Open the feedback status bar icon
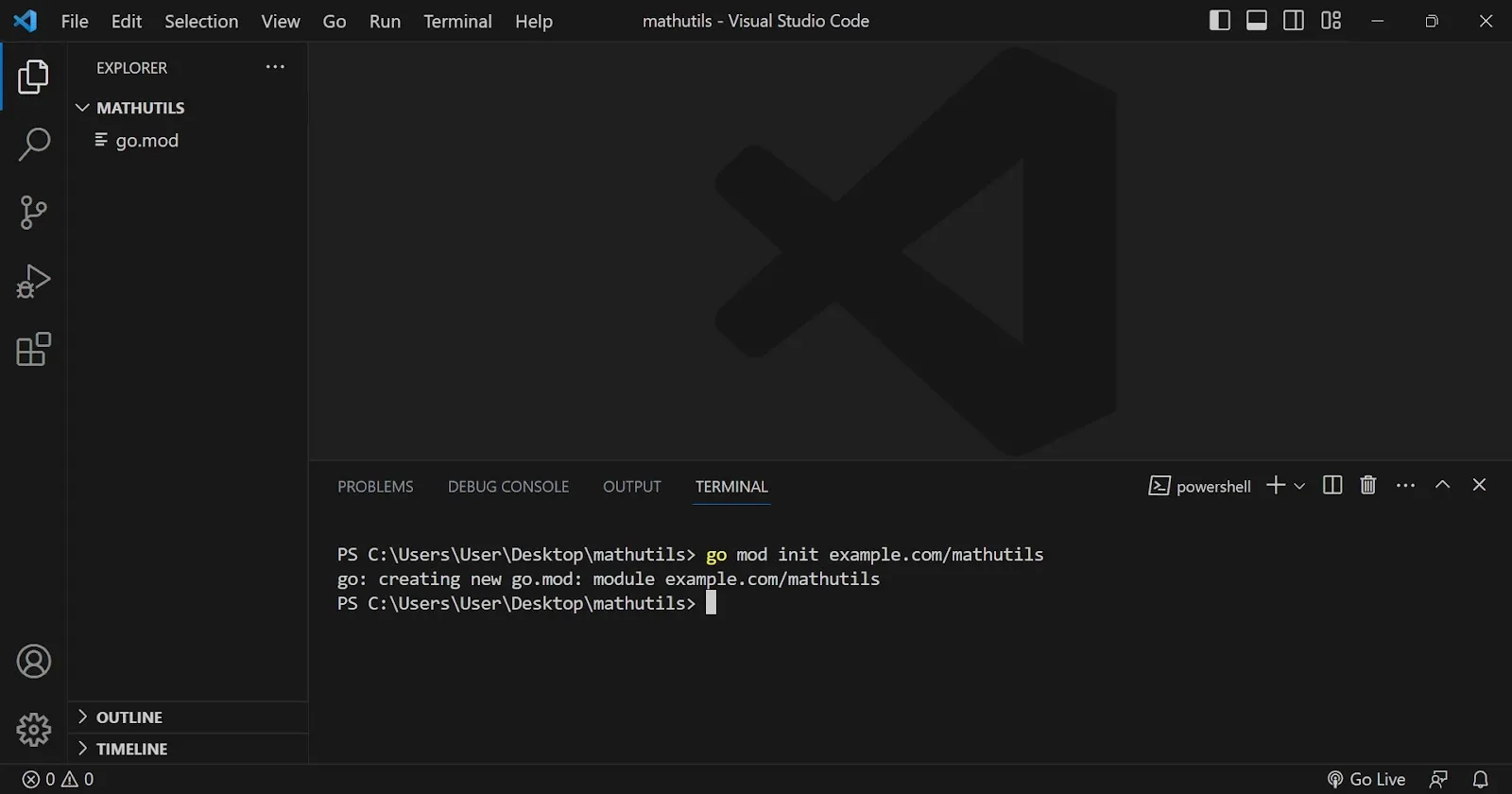1512x794 pixels. coord(1438,779)
